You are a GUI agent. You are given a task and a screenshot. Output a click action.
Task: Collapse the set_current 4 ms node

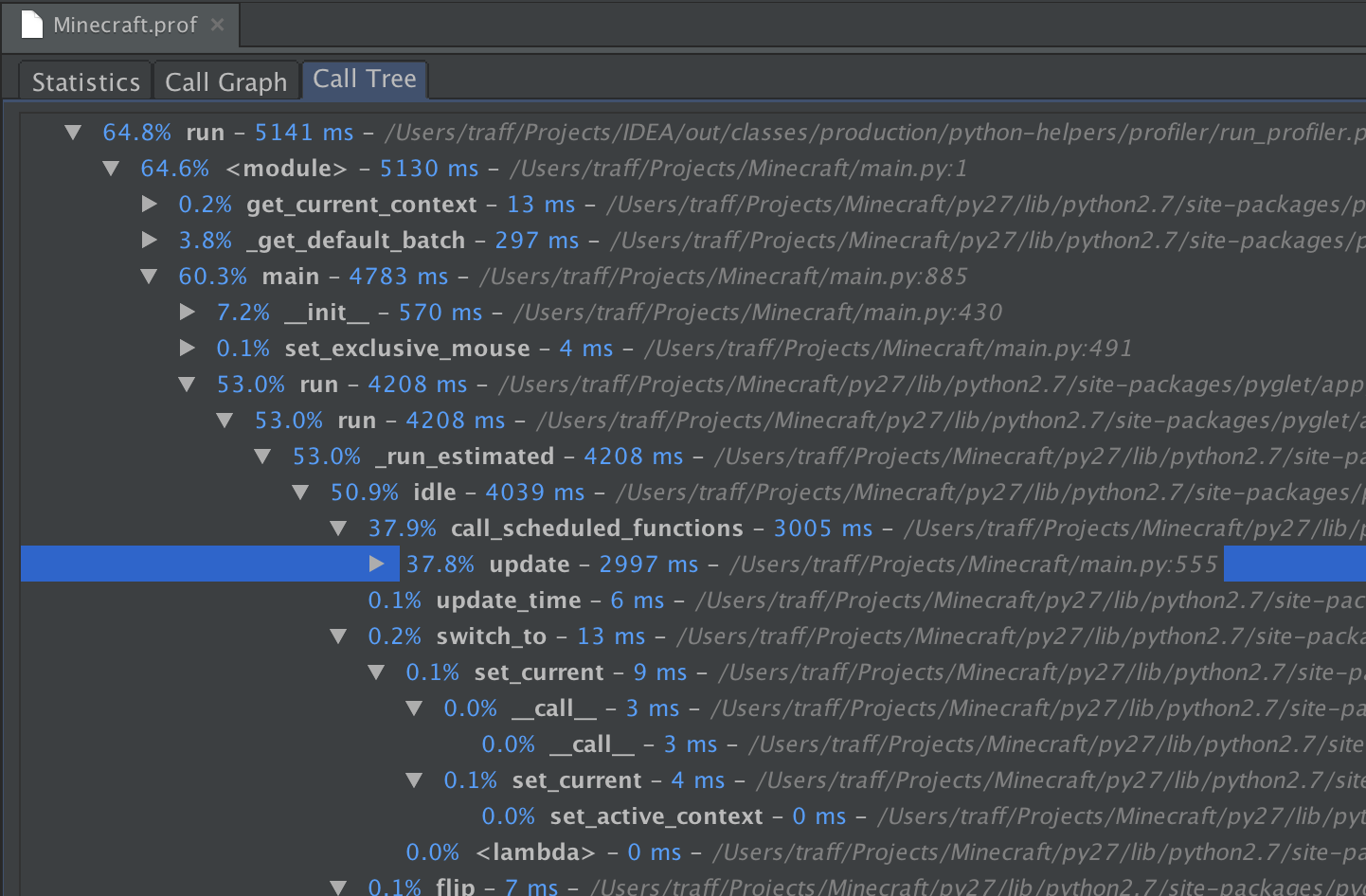click(414, 780)
